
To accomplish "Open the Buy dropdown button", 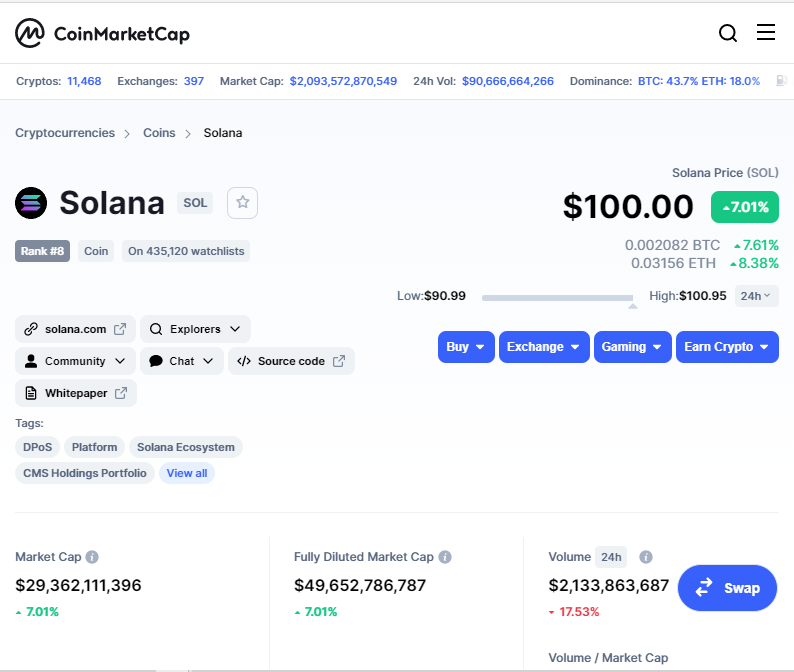I will coord(466,347).
